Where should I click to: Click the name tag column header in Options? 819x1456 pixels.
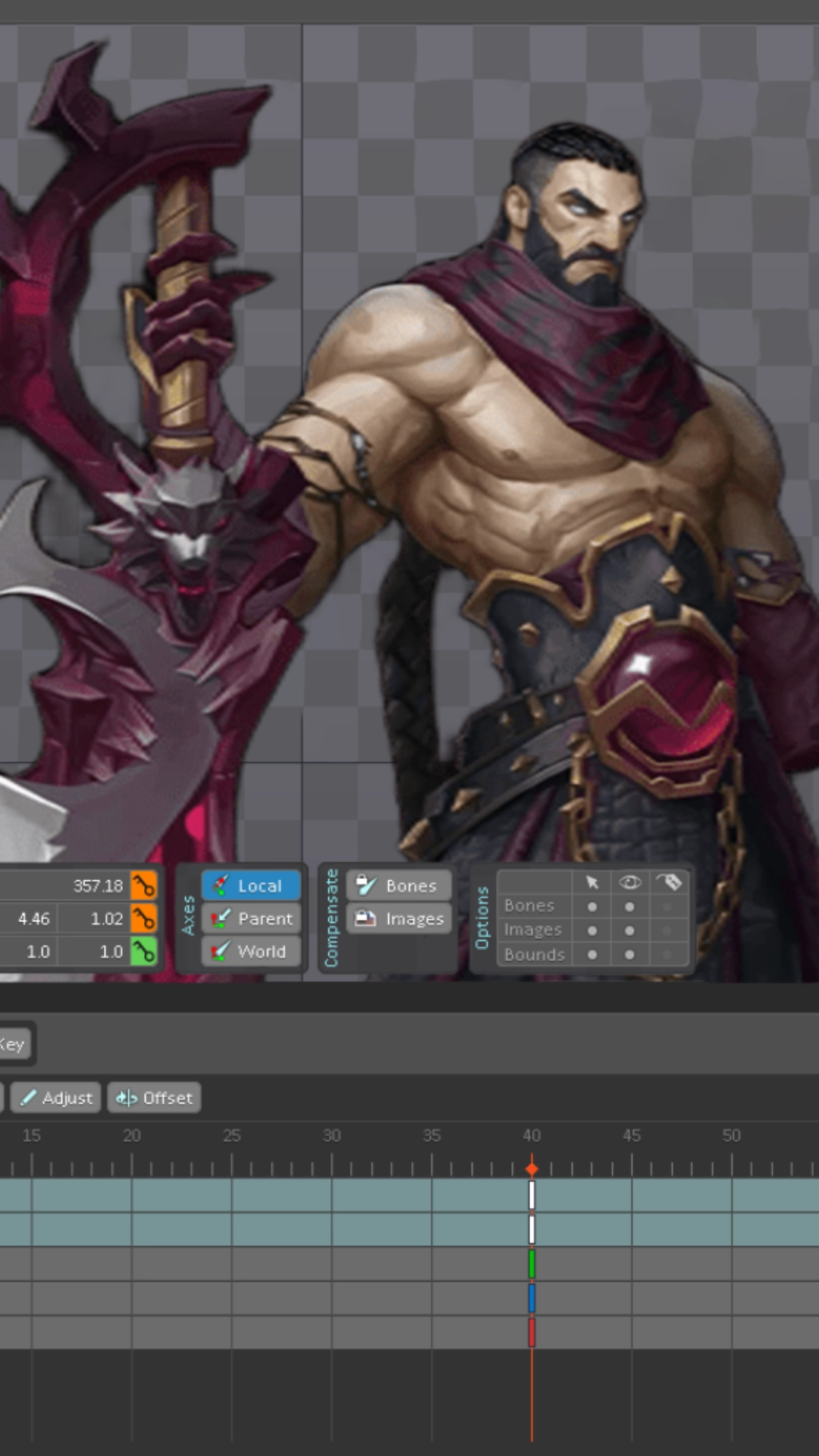[x=668, y=882]
